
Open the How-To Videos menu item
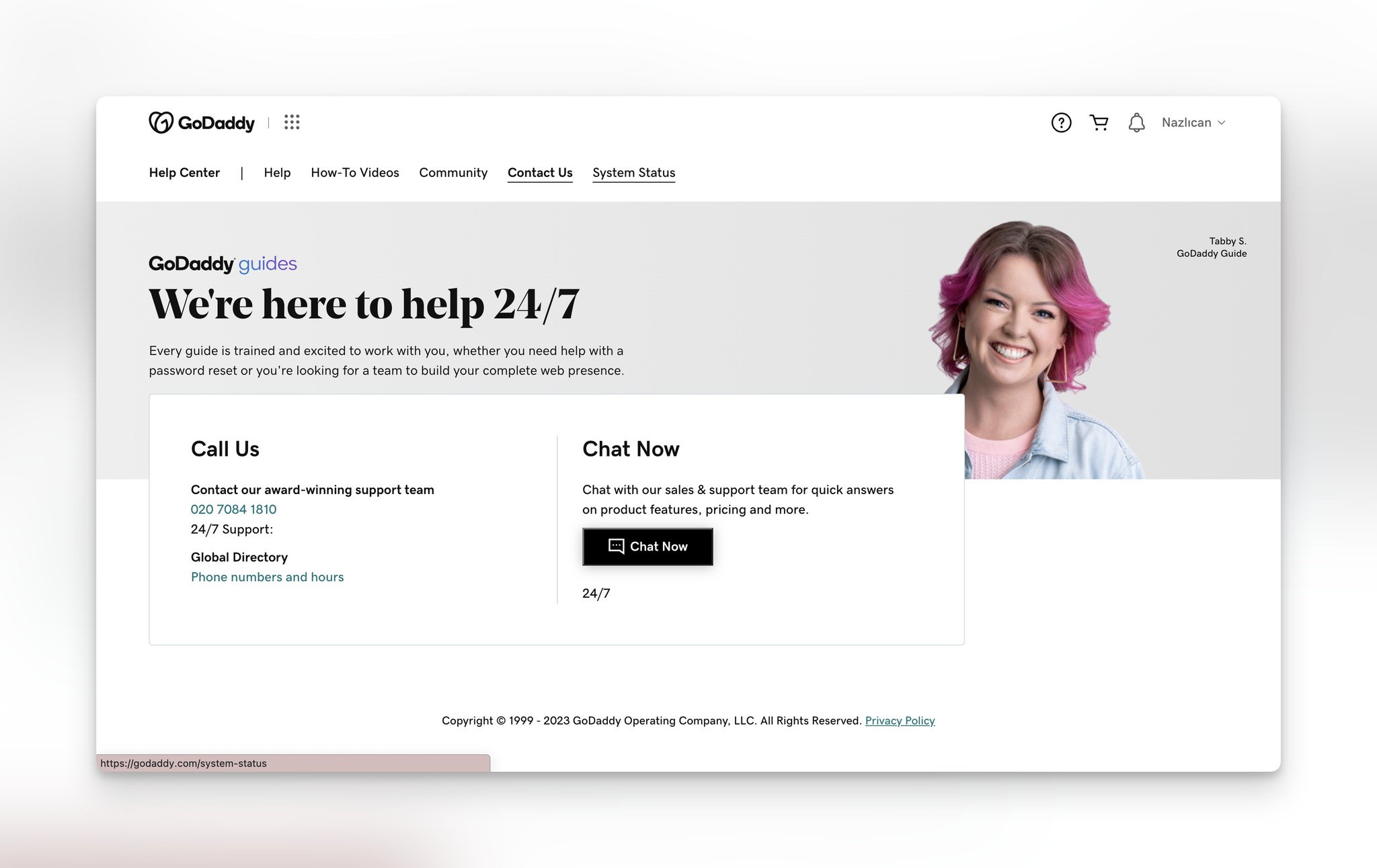pos(355,172)
